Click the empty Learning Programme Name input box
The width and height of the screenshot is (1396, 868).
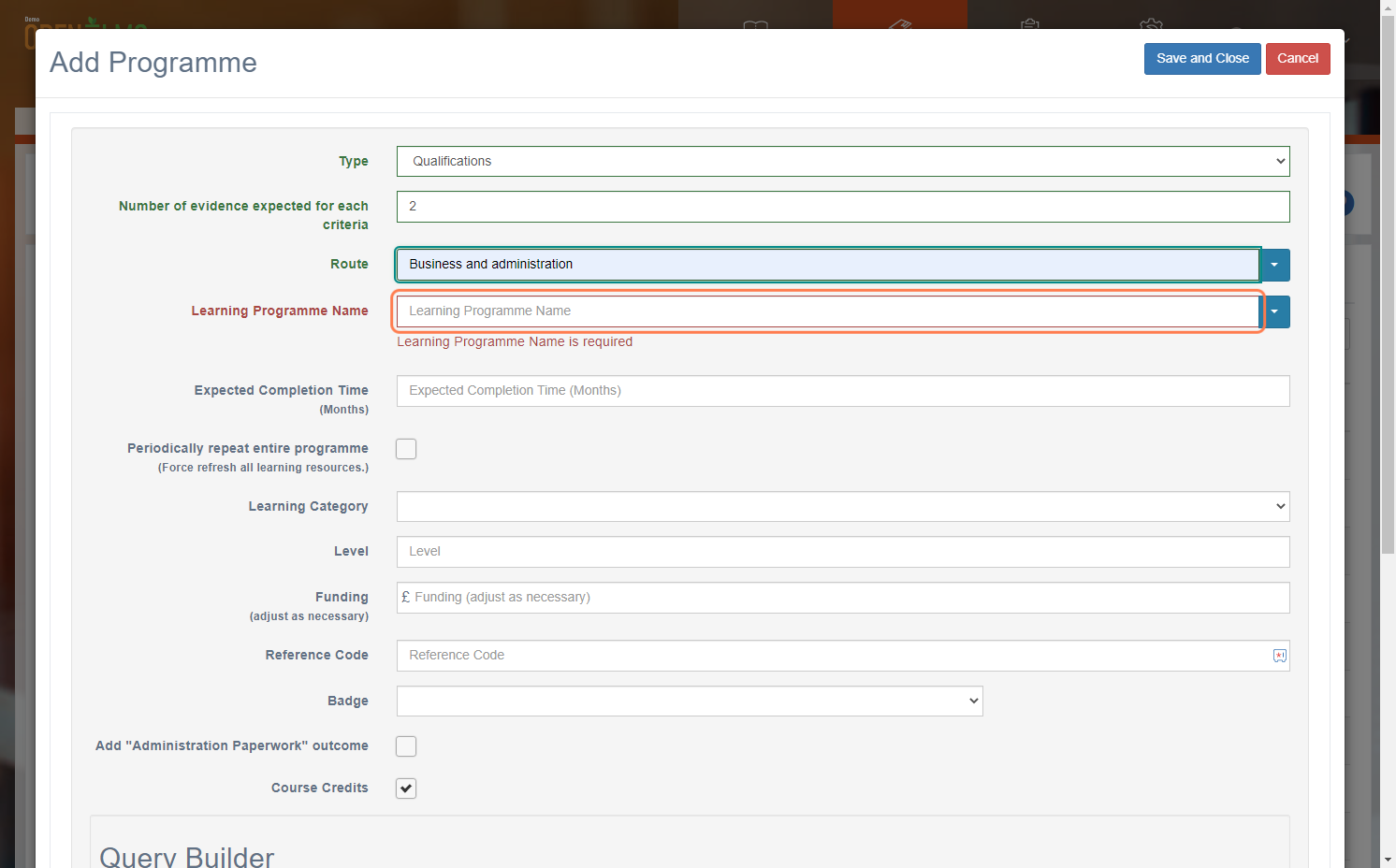(x=828, y=311)
